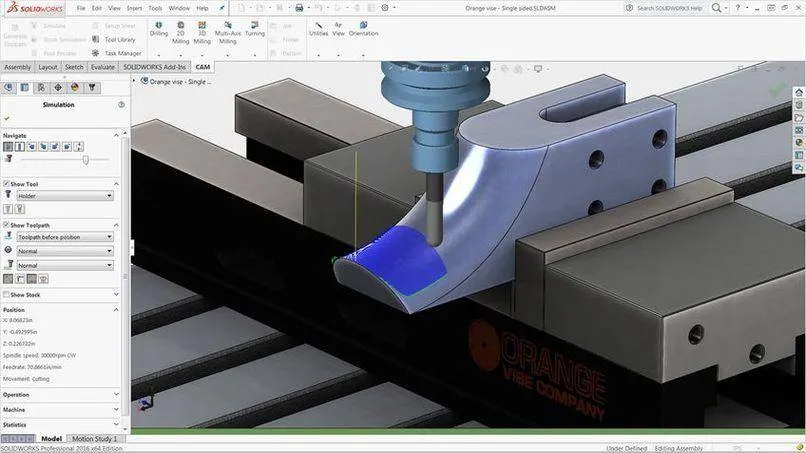The image size is (806, 453).
Task: Switch to the SOLIDWORKS Add-Ins tab
Action: coord(154,67)
